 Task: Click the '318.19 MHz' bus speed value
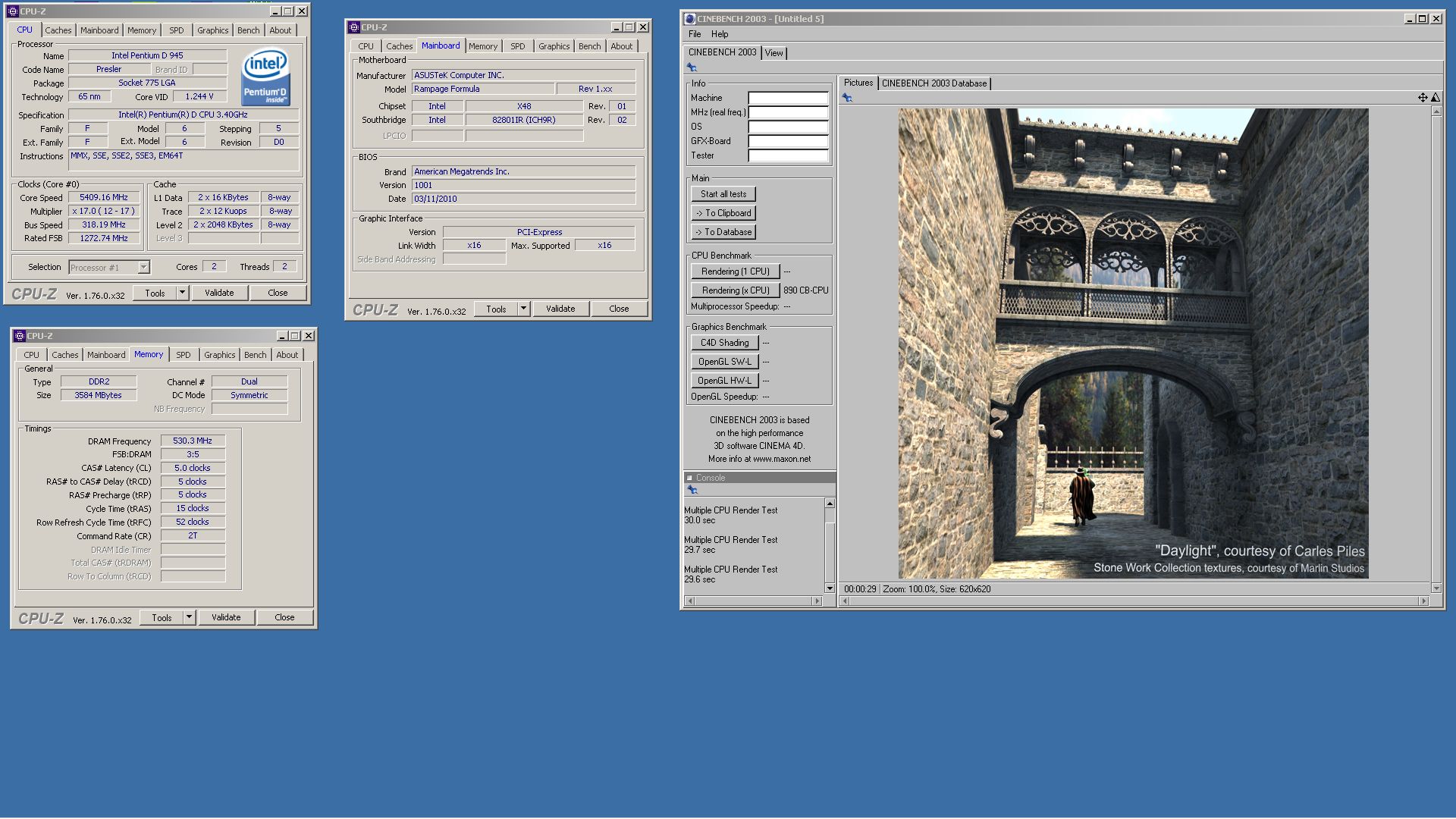click(104, 225)
